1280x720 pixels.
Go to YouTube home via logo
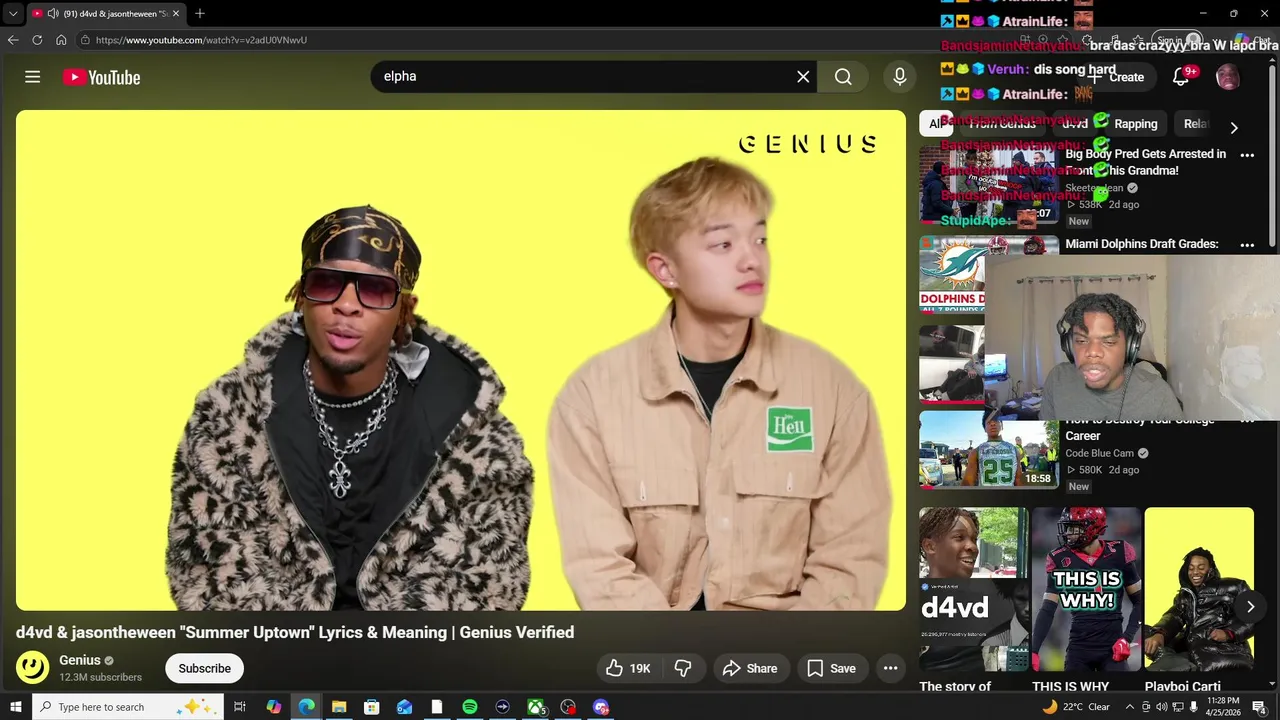click(101, 77)
